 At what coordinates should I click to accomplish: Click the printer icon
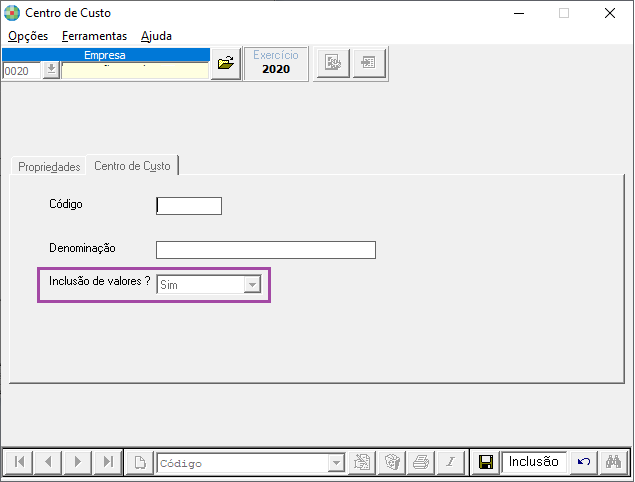coord(421,462)
